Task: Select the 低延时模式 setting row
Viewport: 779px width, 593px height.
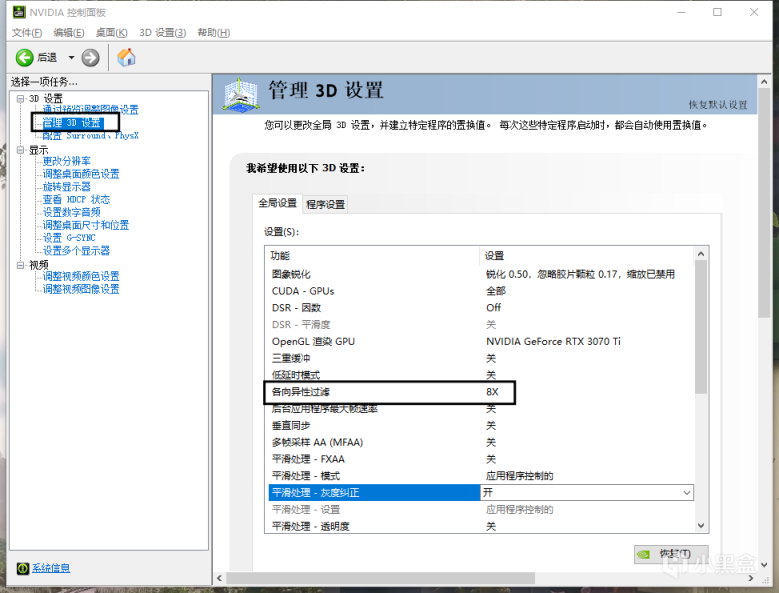Action: pos(479,375)
